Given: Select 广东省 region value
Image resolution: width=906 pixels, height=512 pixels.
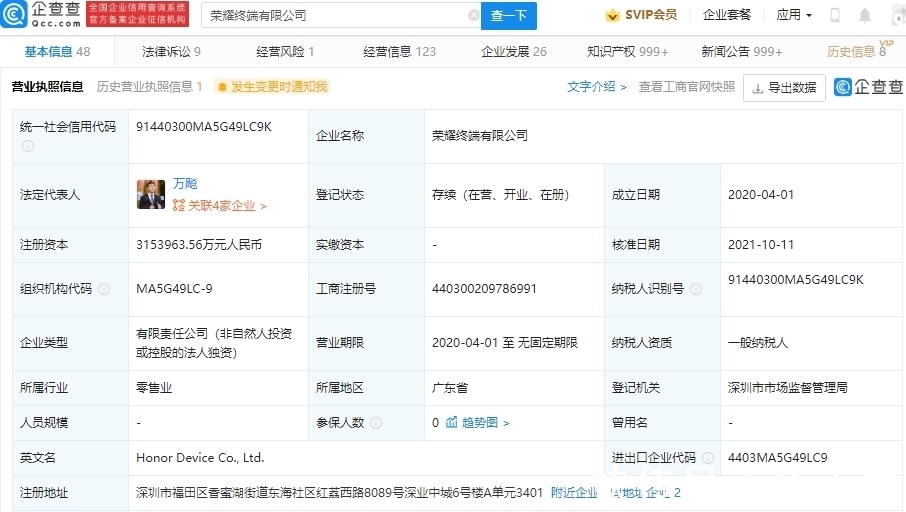Looking at the screenshot, I should point(450,388).
